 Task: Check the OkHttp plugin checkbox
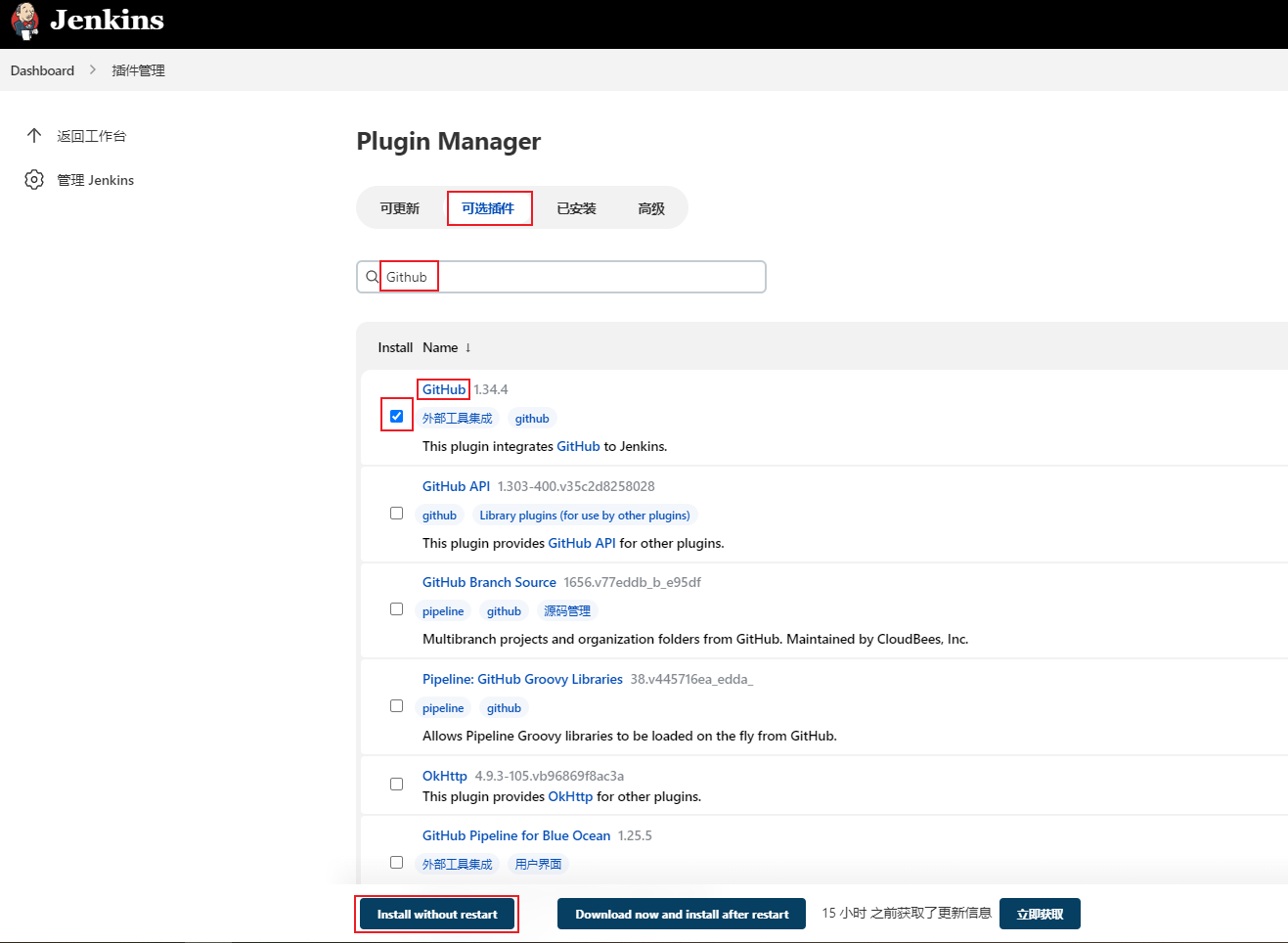[396, 784]
